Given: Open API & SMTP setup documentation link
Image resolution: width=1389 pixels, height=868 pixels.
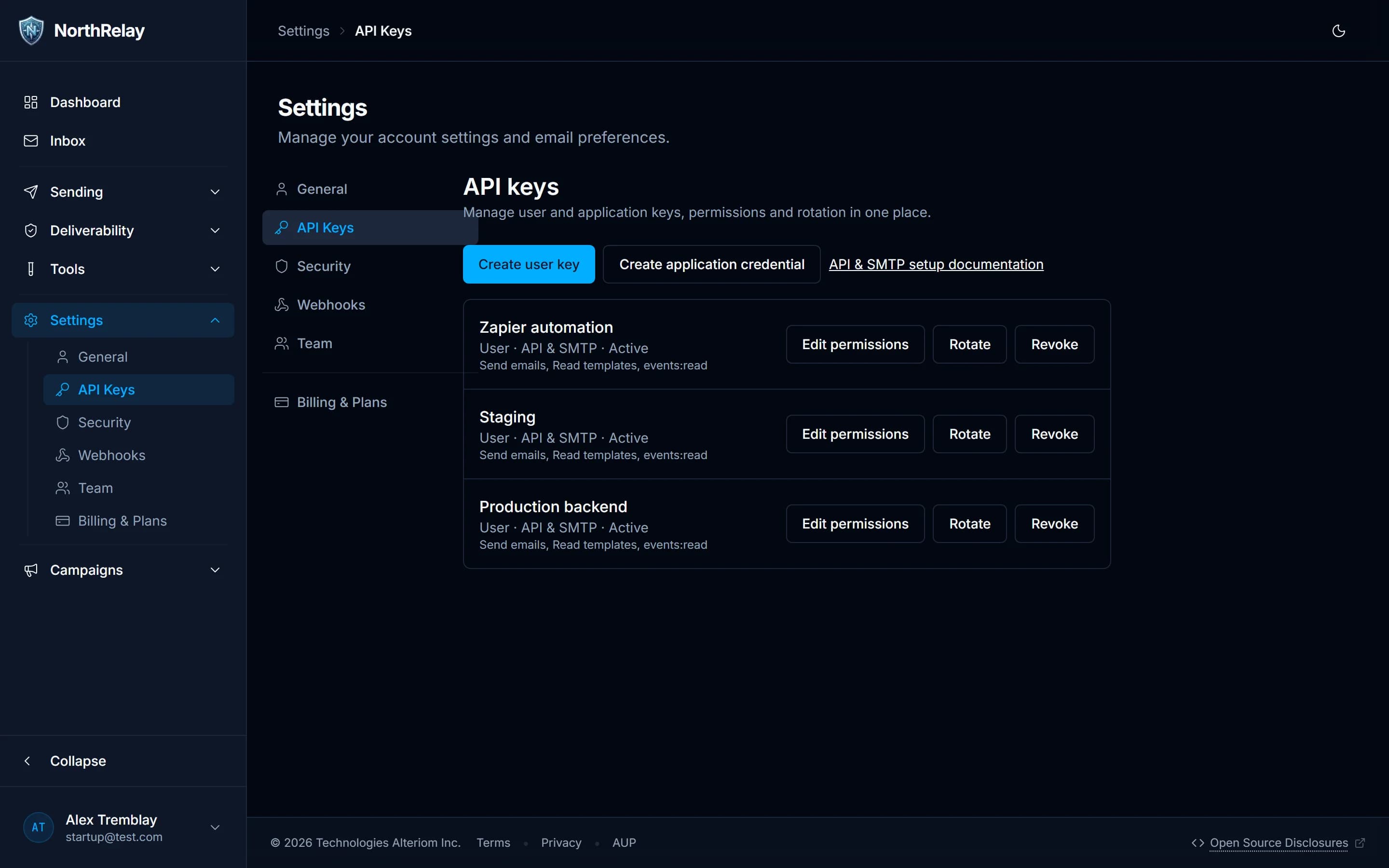Looking at the screenshot, I should [x=936, y=264].
